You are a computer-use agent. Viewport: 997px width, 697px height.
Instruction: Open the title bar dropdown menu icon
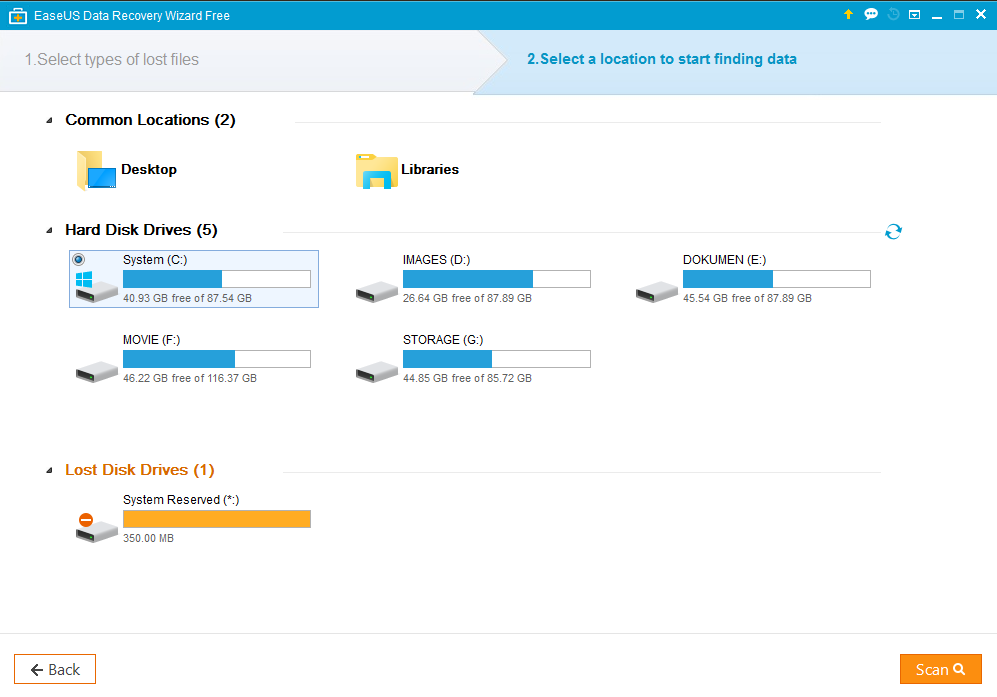click(915, 14)
